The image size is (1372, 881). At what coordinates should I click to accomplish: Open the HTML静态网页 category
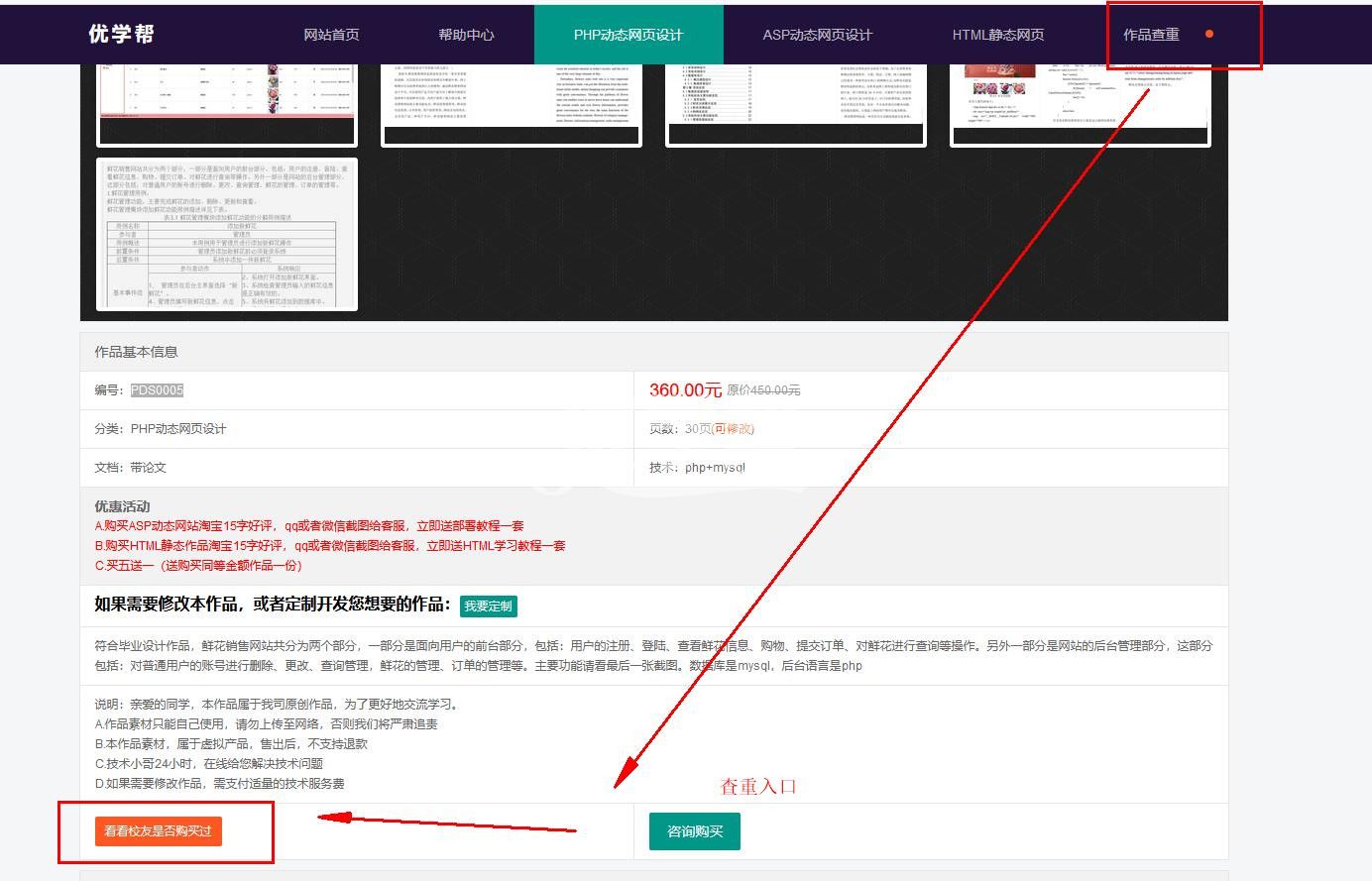pos(997,35)
